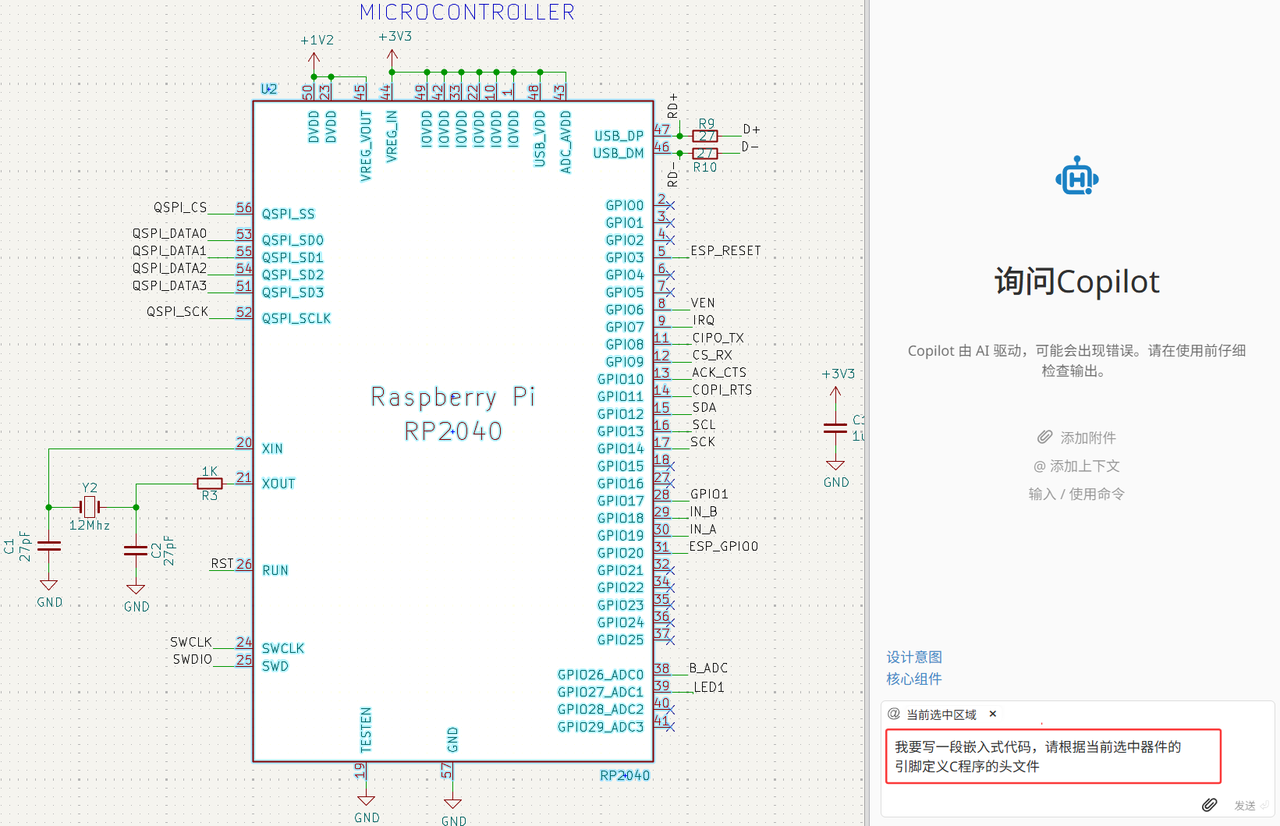Screen dimensions: 1280x826
Task: Click the GND symbol below TESTEN pin
Action: tap(366, 798)
